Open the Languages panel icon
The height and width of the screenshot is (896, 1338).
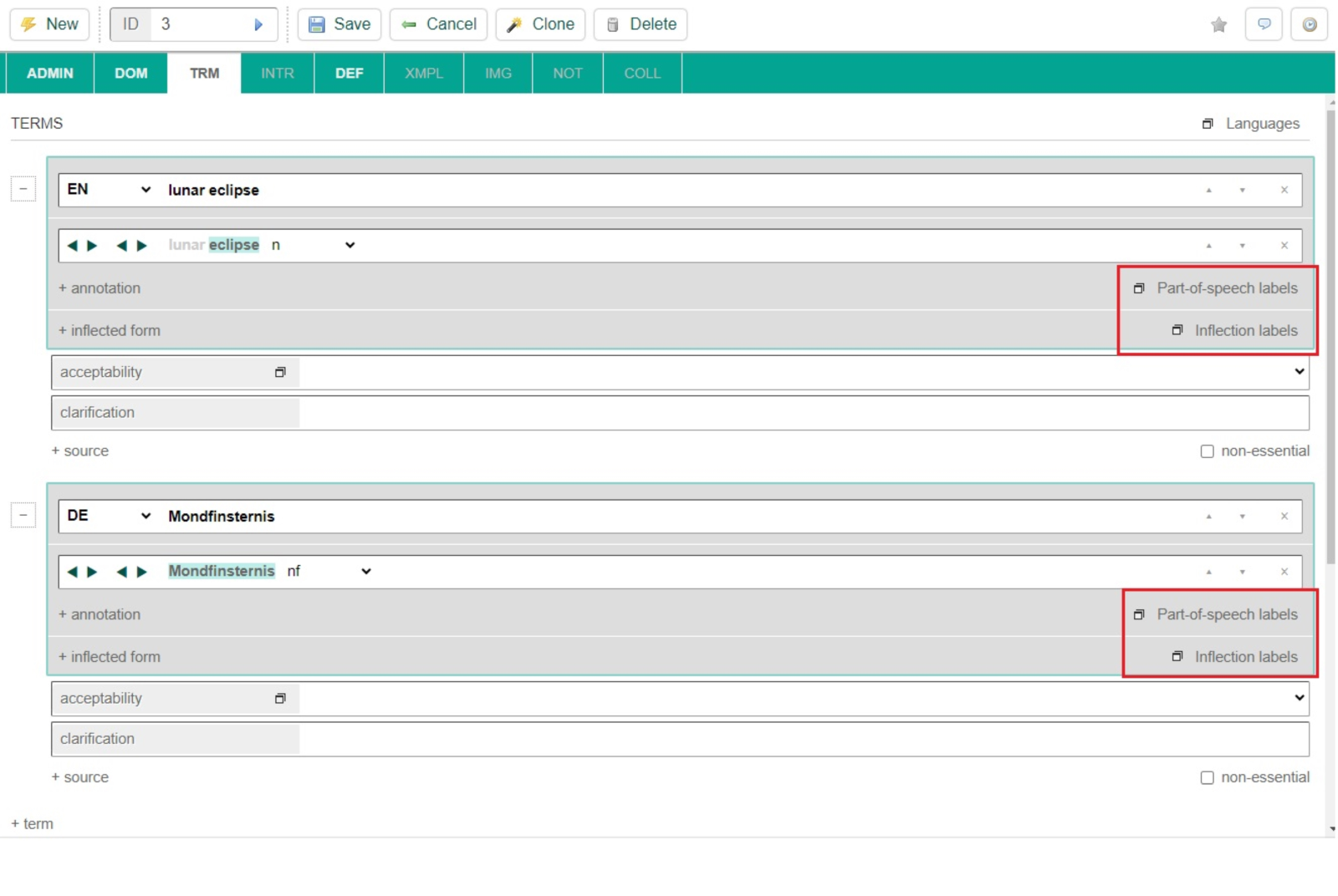[1208, 123]
